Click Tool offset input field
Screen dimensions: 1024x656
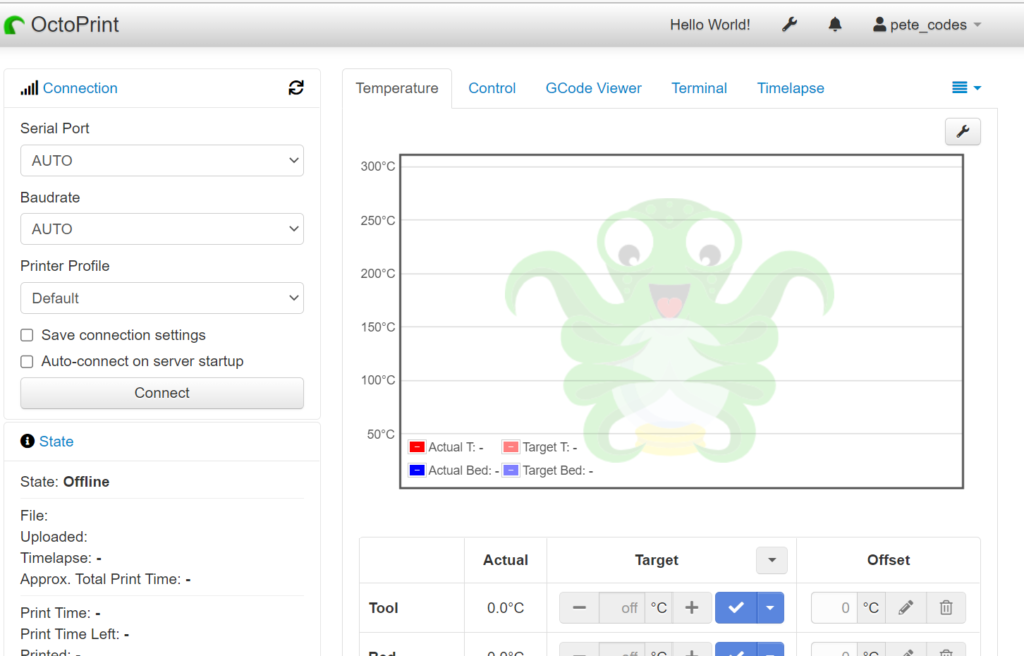pos(834,608)
